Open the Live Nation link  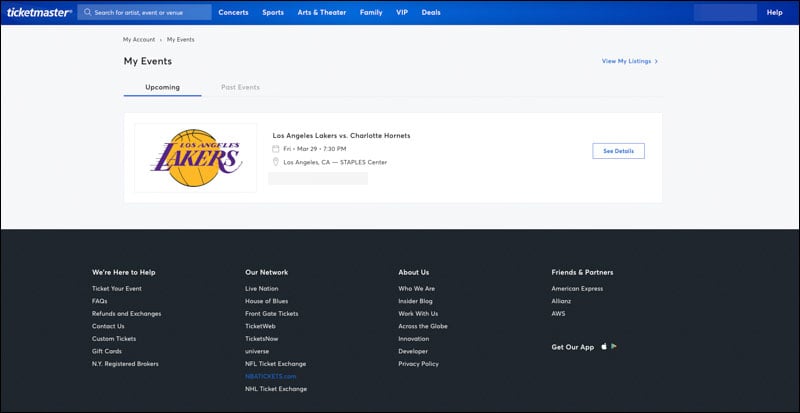click(262, 288)
